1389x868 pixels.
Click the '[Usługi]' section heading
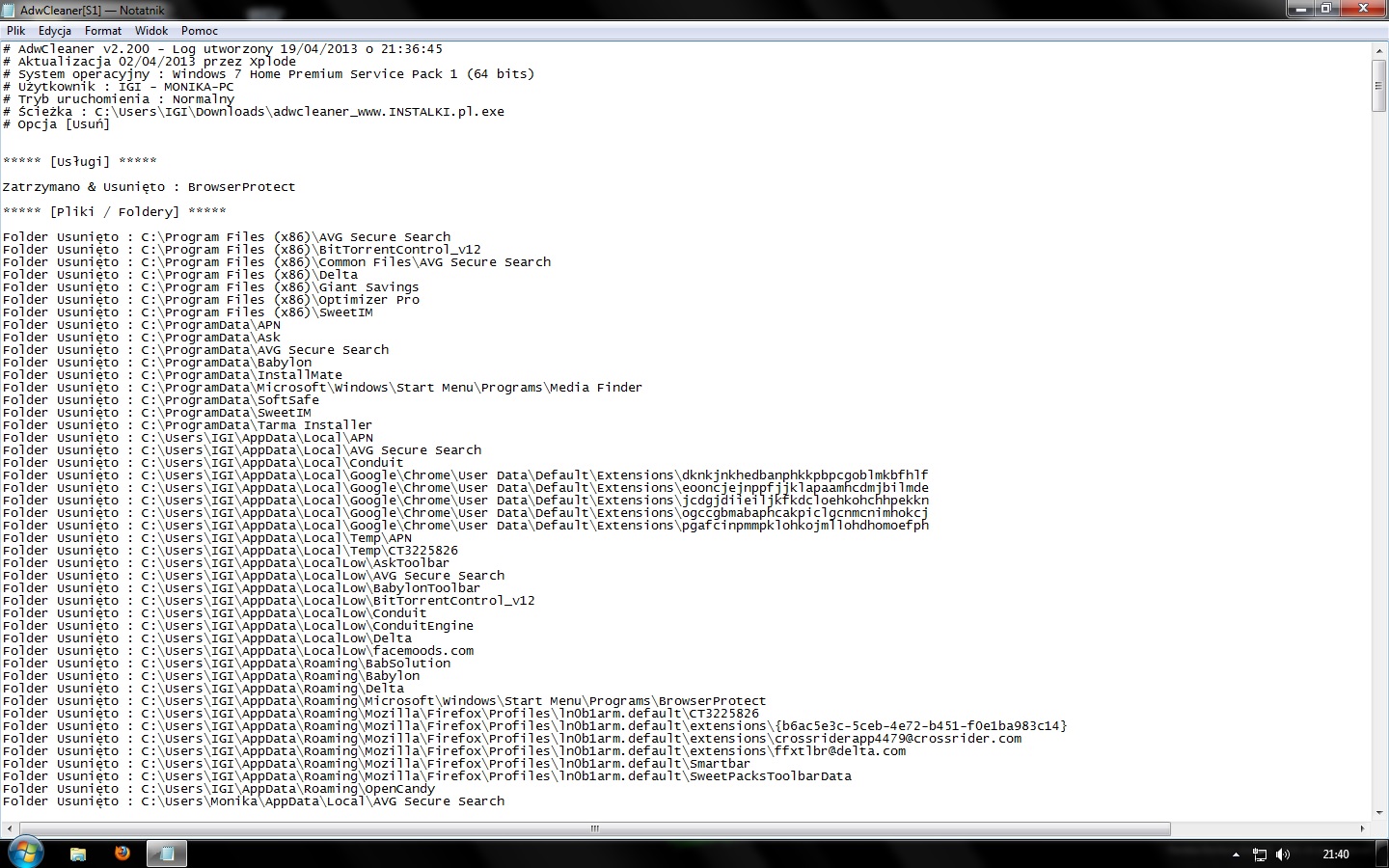click(x=80, y=161)
